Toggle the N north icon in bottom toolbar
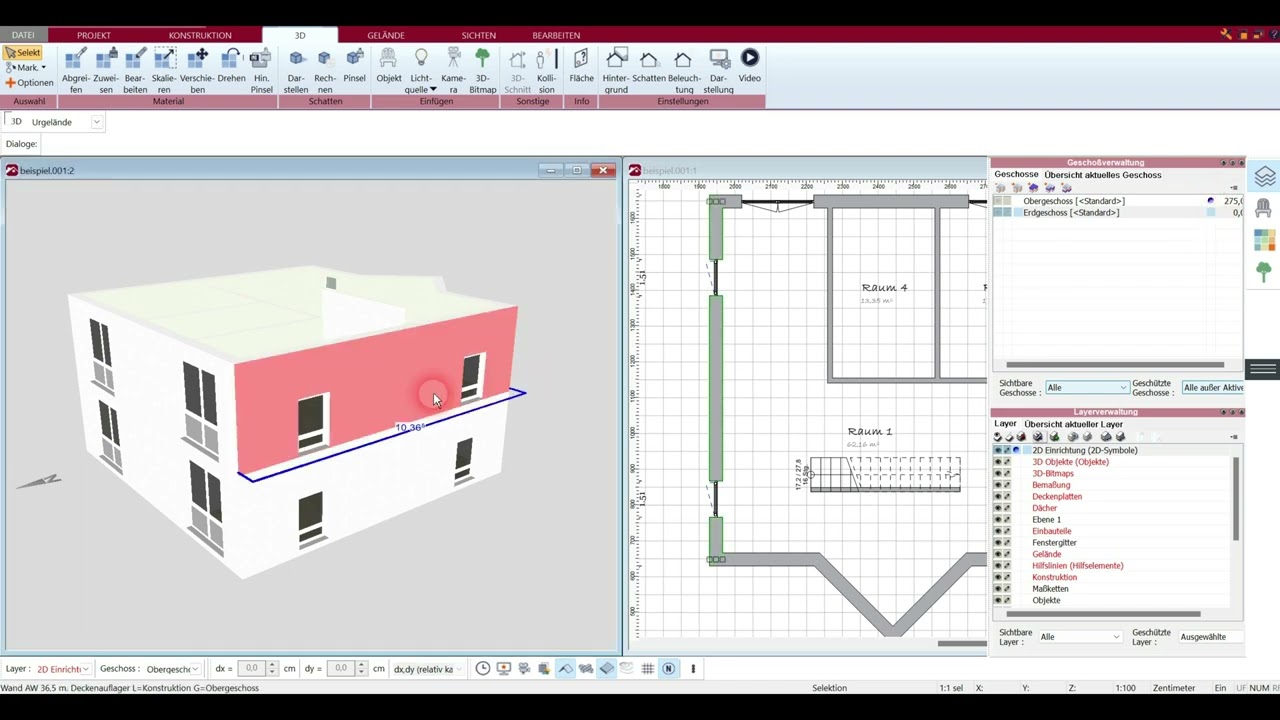The image size is (1280, 720). click(x=669, y=669)
